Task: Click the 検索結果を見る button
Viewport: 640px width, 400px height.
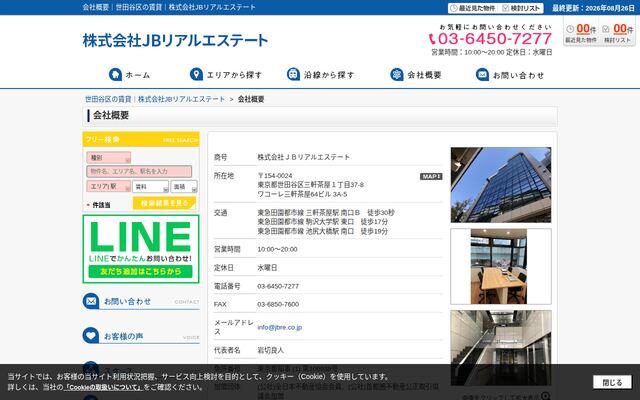Action: click(x=164, y=203)
